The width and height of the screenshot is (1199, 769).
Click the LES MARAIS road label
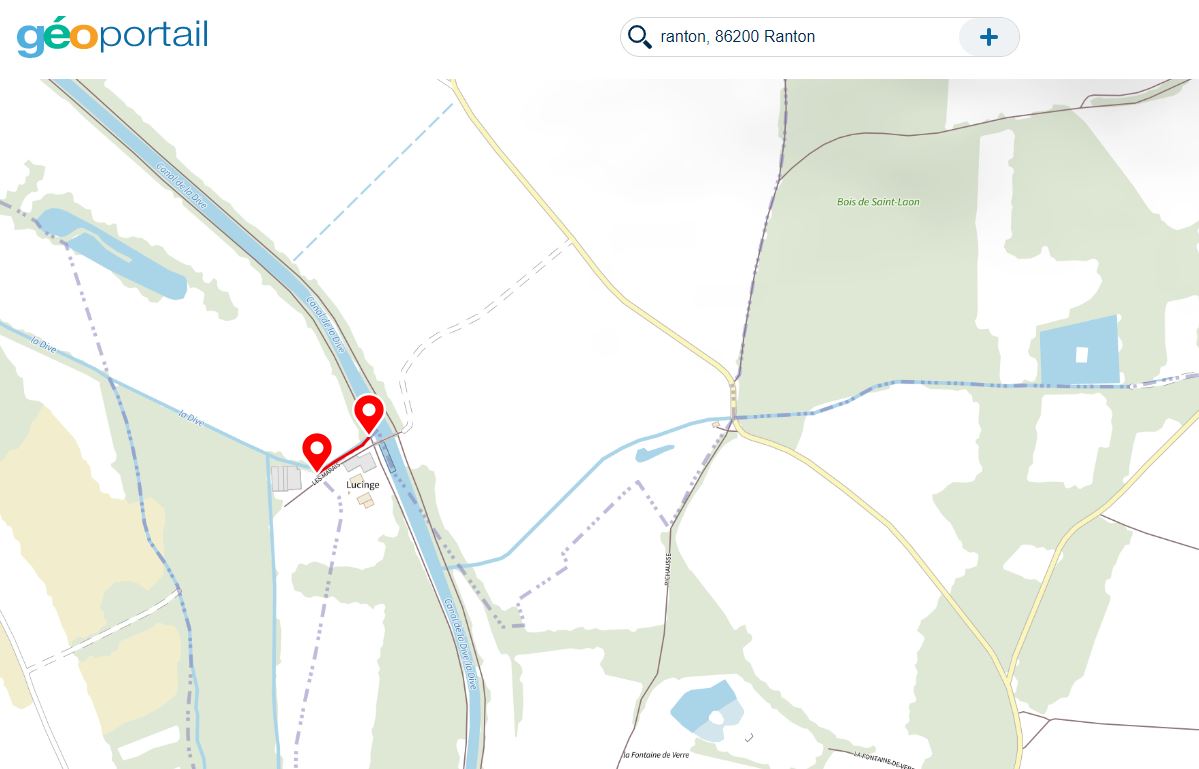pyautogui.click(x=326, y=475)
